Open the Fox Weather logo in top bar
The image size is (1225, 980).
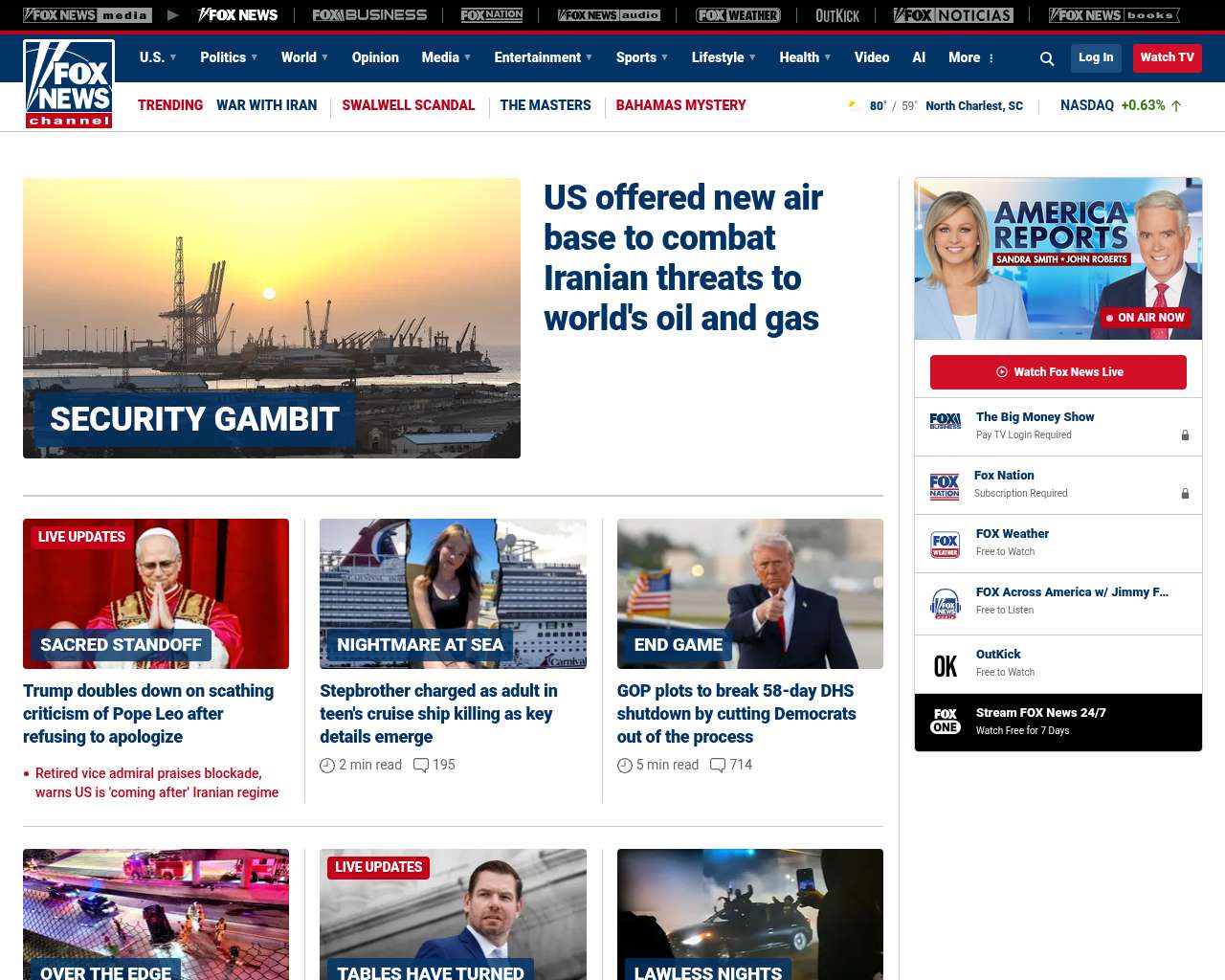(x=738, y=15)
